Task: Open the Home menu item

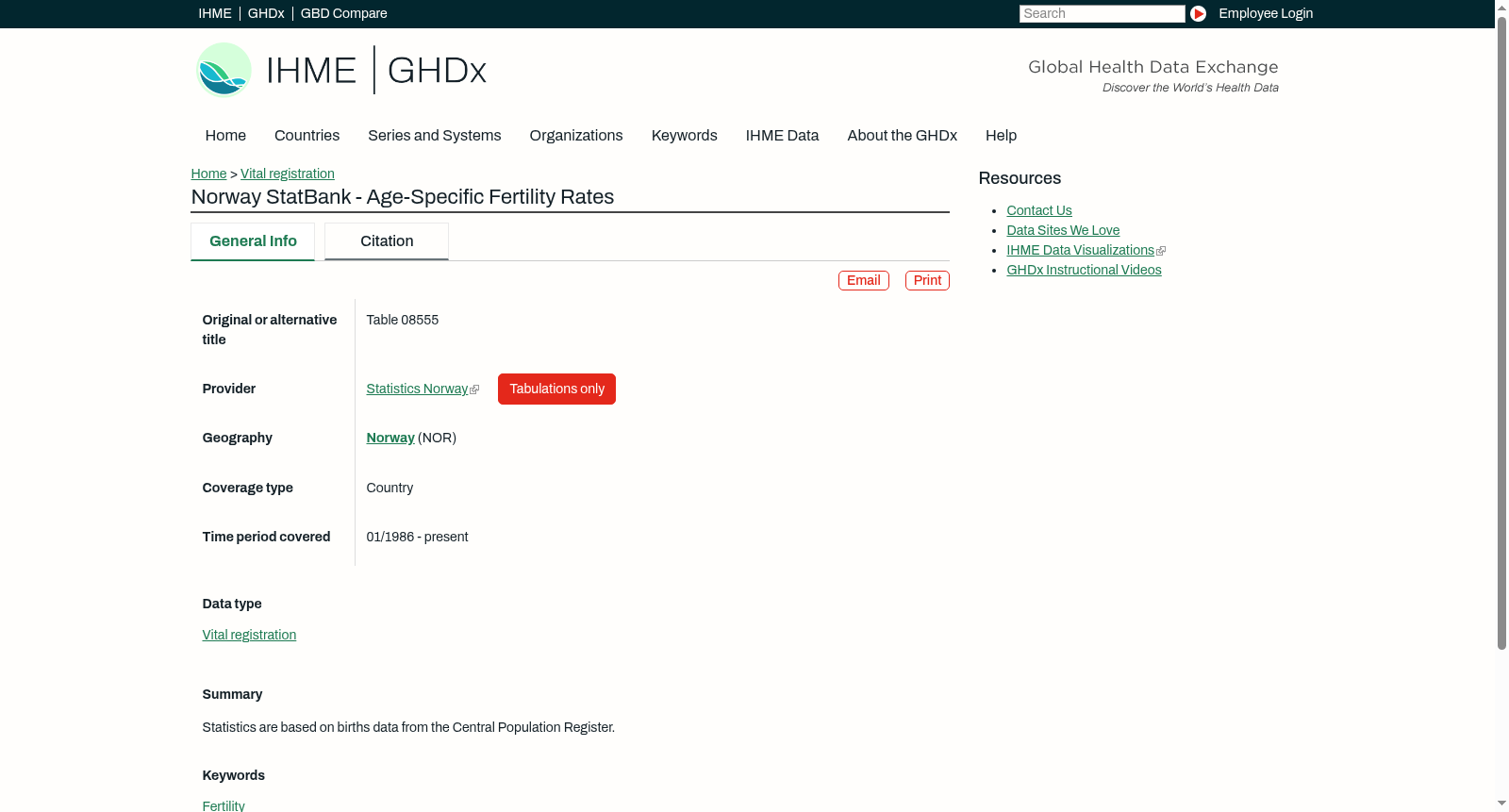Action: (225, 136)
